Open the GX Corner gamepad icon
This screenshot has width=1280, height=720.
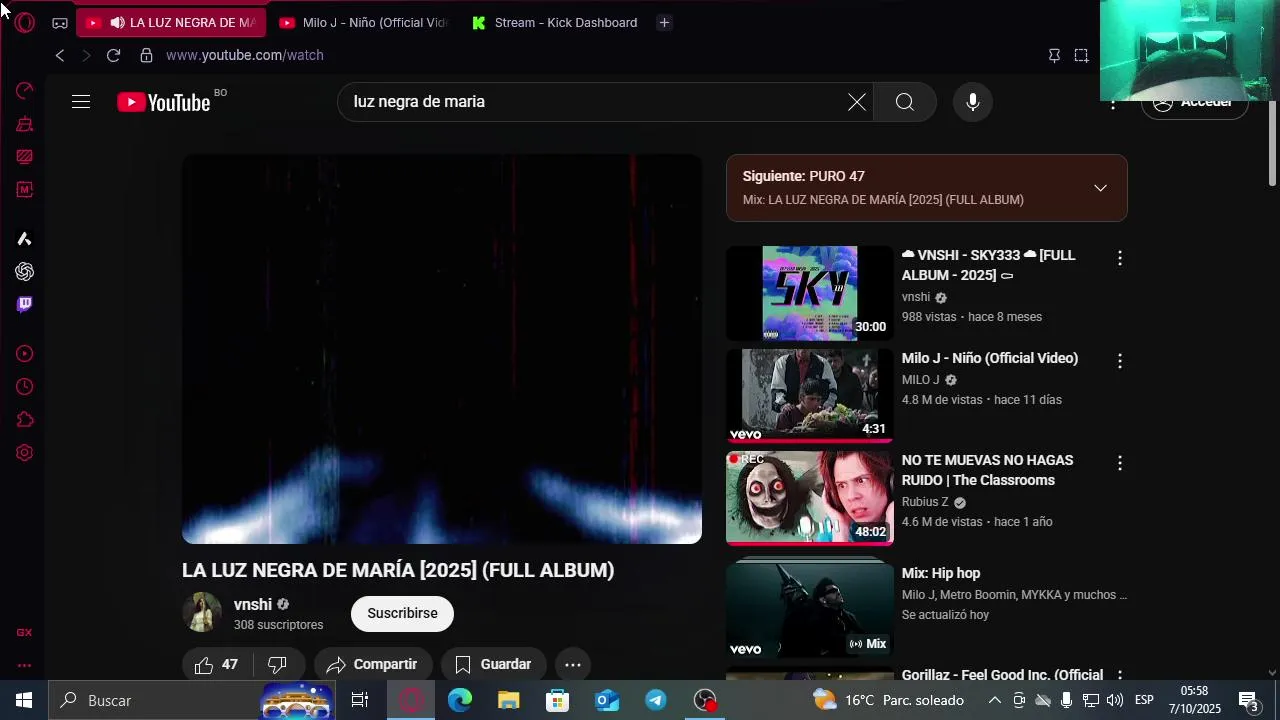click(60, 23)
